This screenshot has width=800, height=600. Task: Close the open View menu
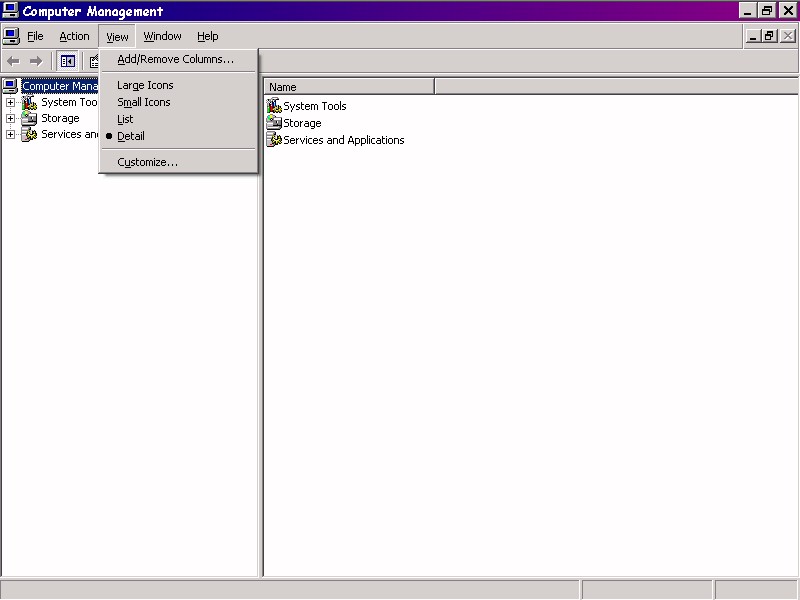click(x=117, y=37)
